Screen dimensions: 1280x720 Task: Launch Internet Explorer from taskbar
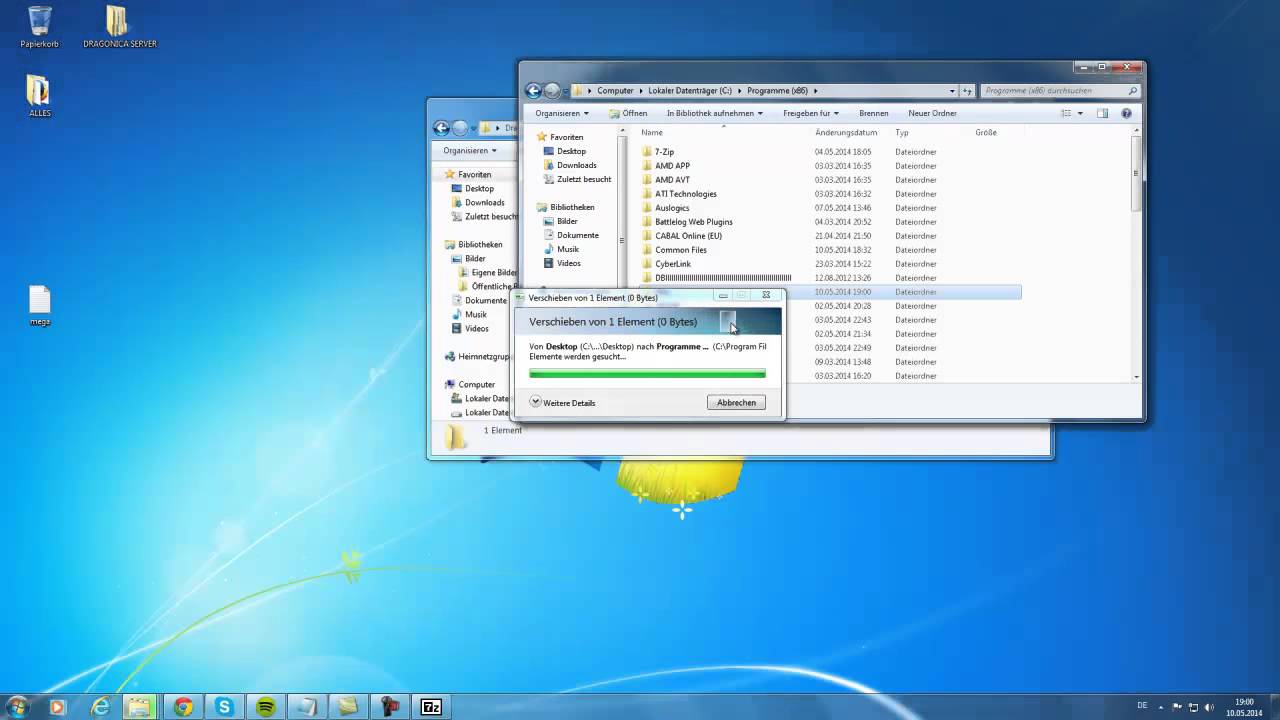pyautogui.click(x=100, y=707)
